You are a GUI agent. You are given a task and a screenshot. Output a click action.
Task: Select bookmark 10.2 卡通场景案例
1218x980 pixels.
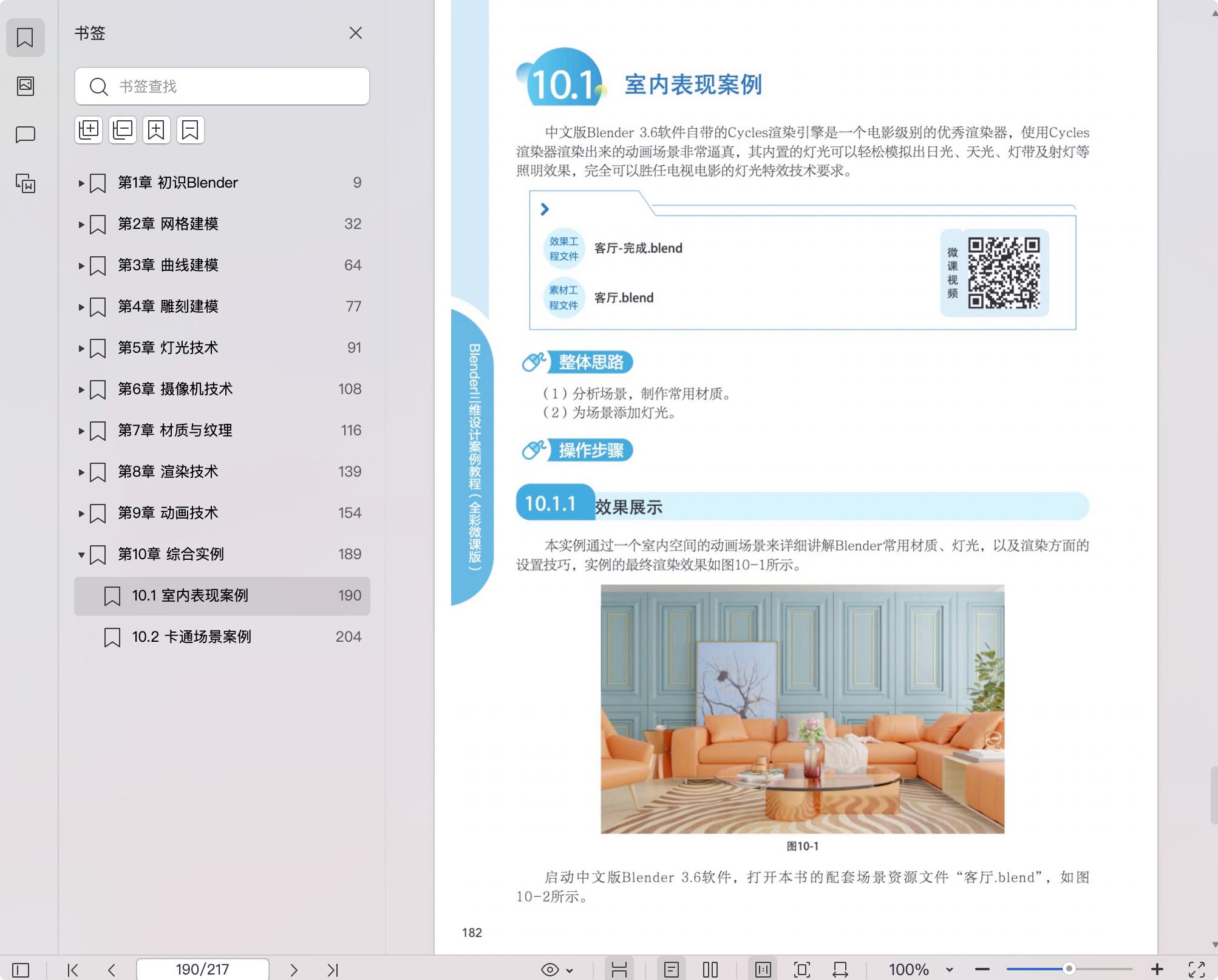click(222, 637)
